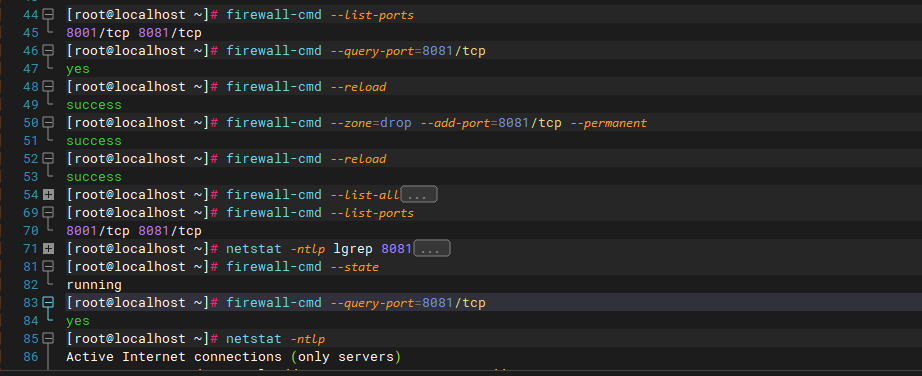Click the '--state' option on line 81
Image resolution: width=922 pixels, height=376 pixels.
click(x=355, y=267)
